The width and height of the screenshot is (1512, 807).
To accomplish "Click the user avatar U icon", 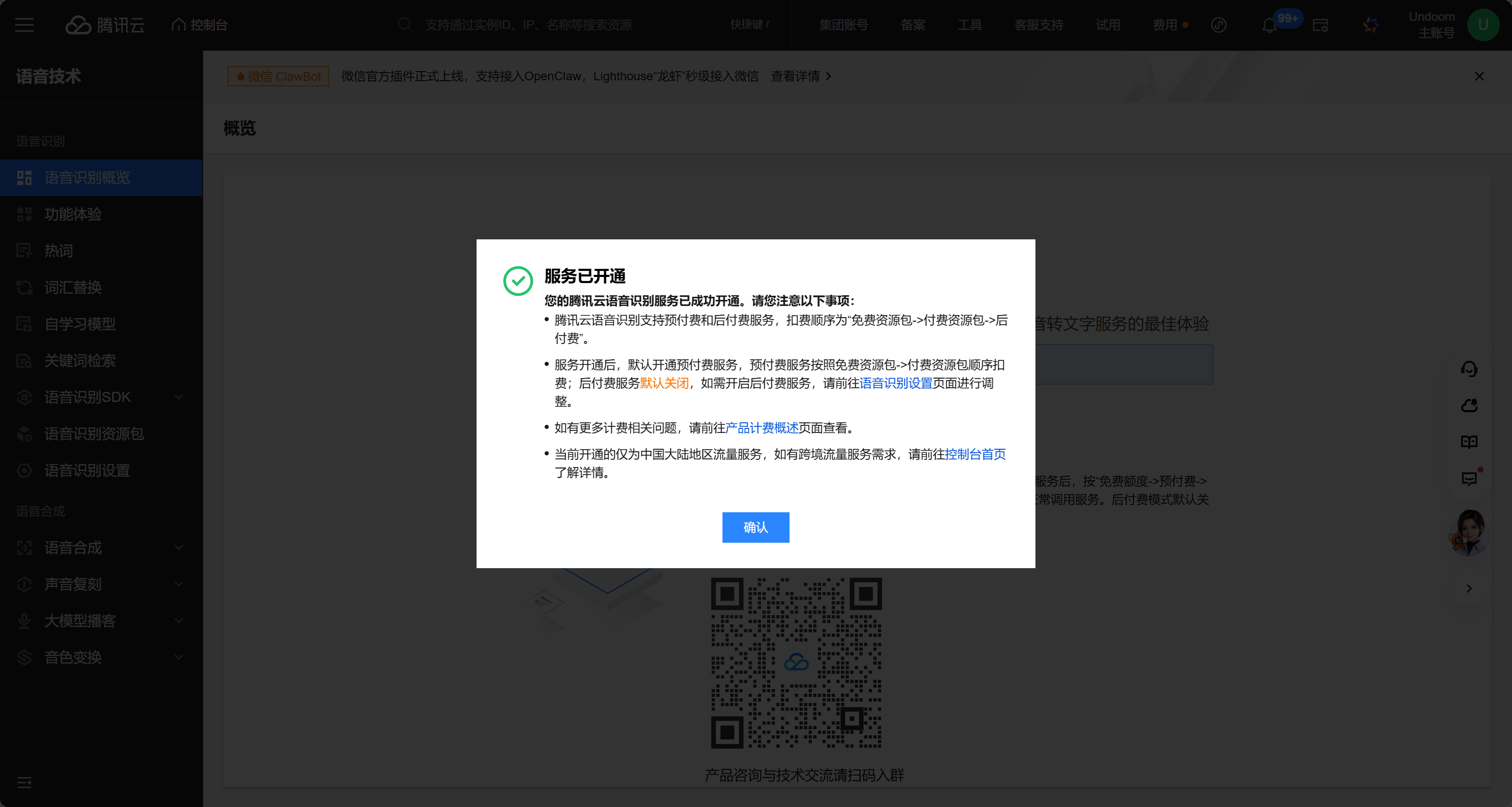I will point(1483,25).
